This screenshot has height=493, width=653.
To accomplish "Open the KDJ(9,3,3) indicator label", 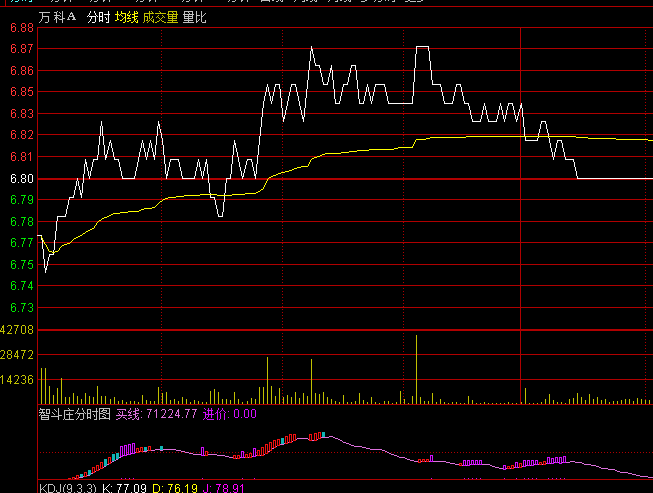I will 68,488.
